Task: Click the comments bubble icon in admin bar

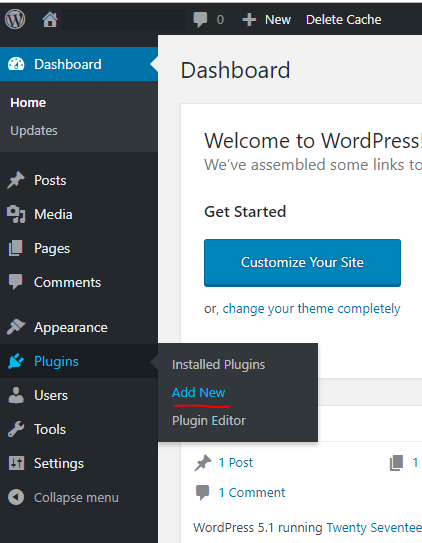Action: click(x=200, y=20)
